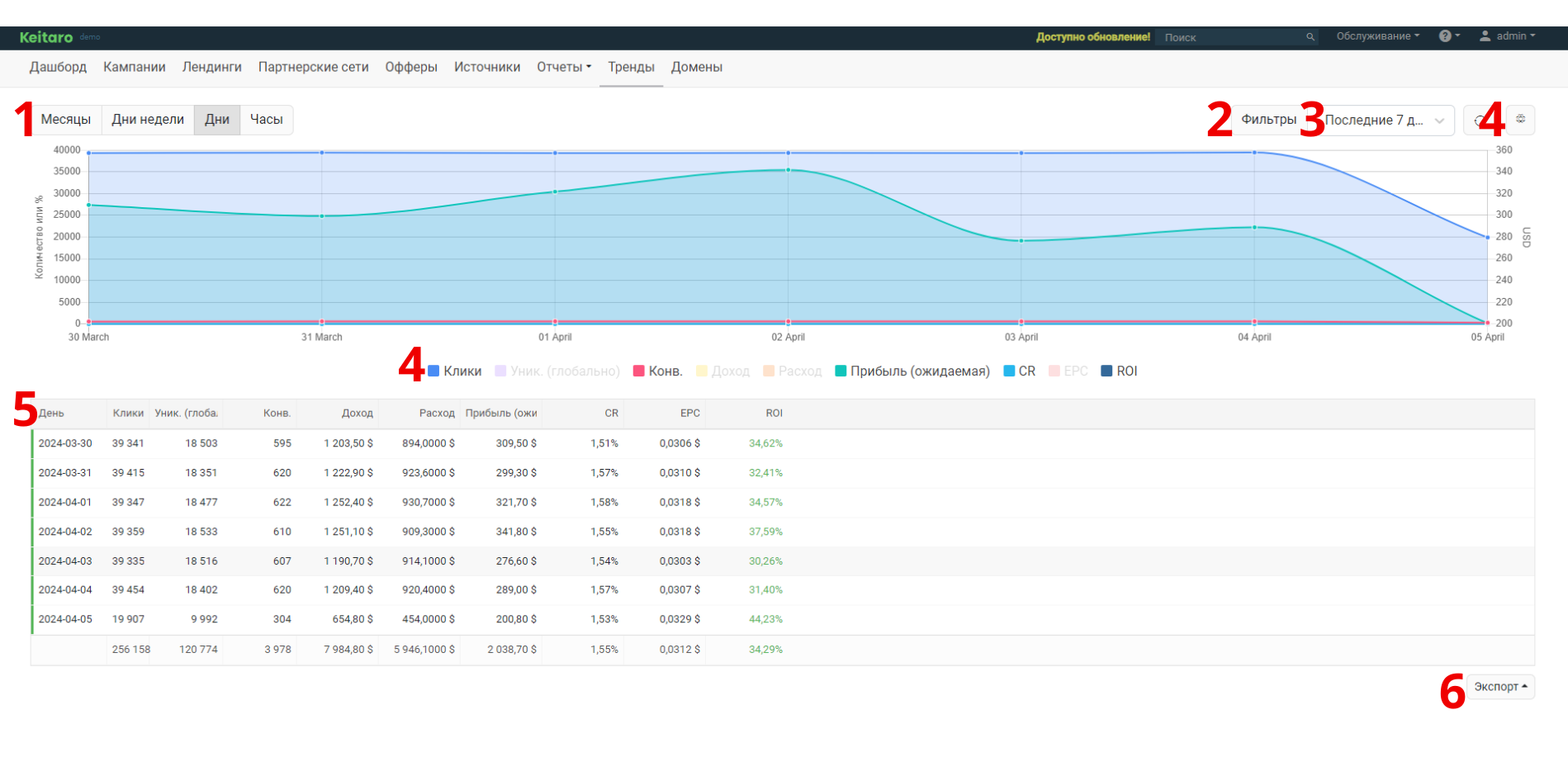Click the Keitaro logo
1568x757 pixels.
(46, 37)
